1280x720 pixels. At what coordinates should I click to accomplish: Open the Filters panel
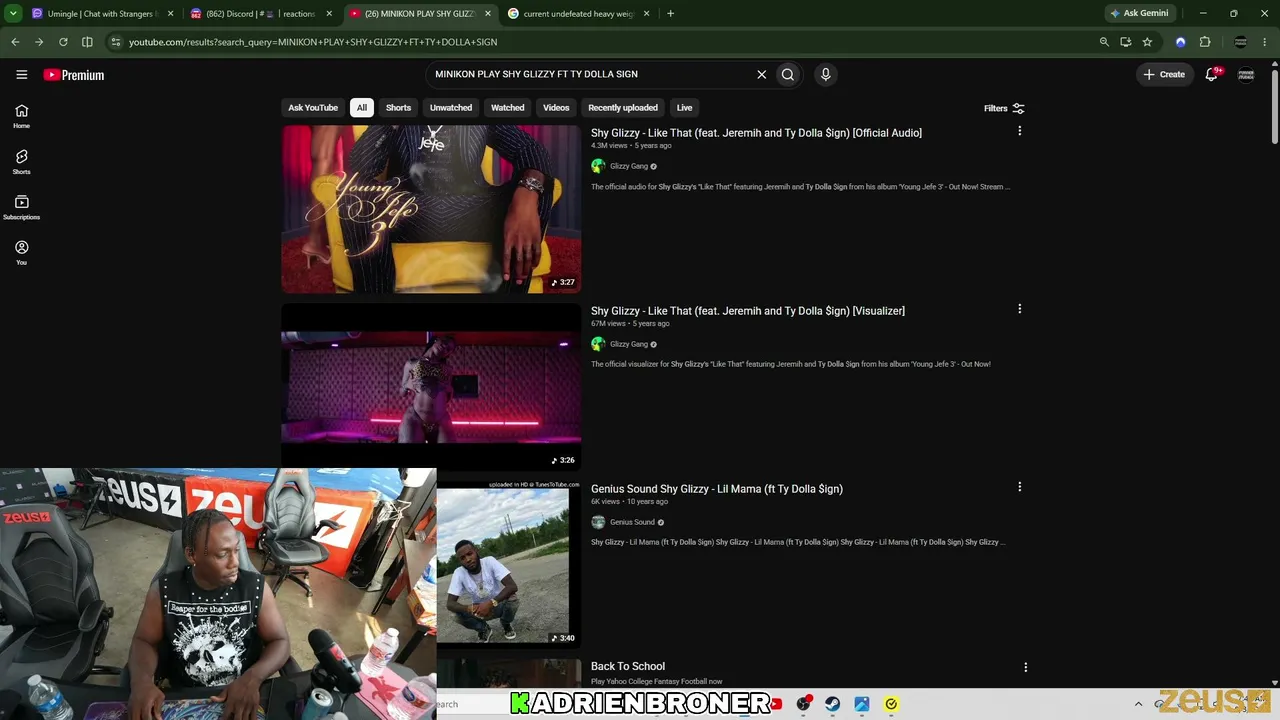1004,108
